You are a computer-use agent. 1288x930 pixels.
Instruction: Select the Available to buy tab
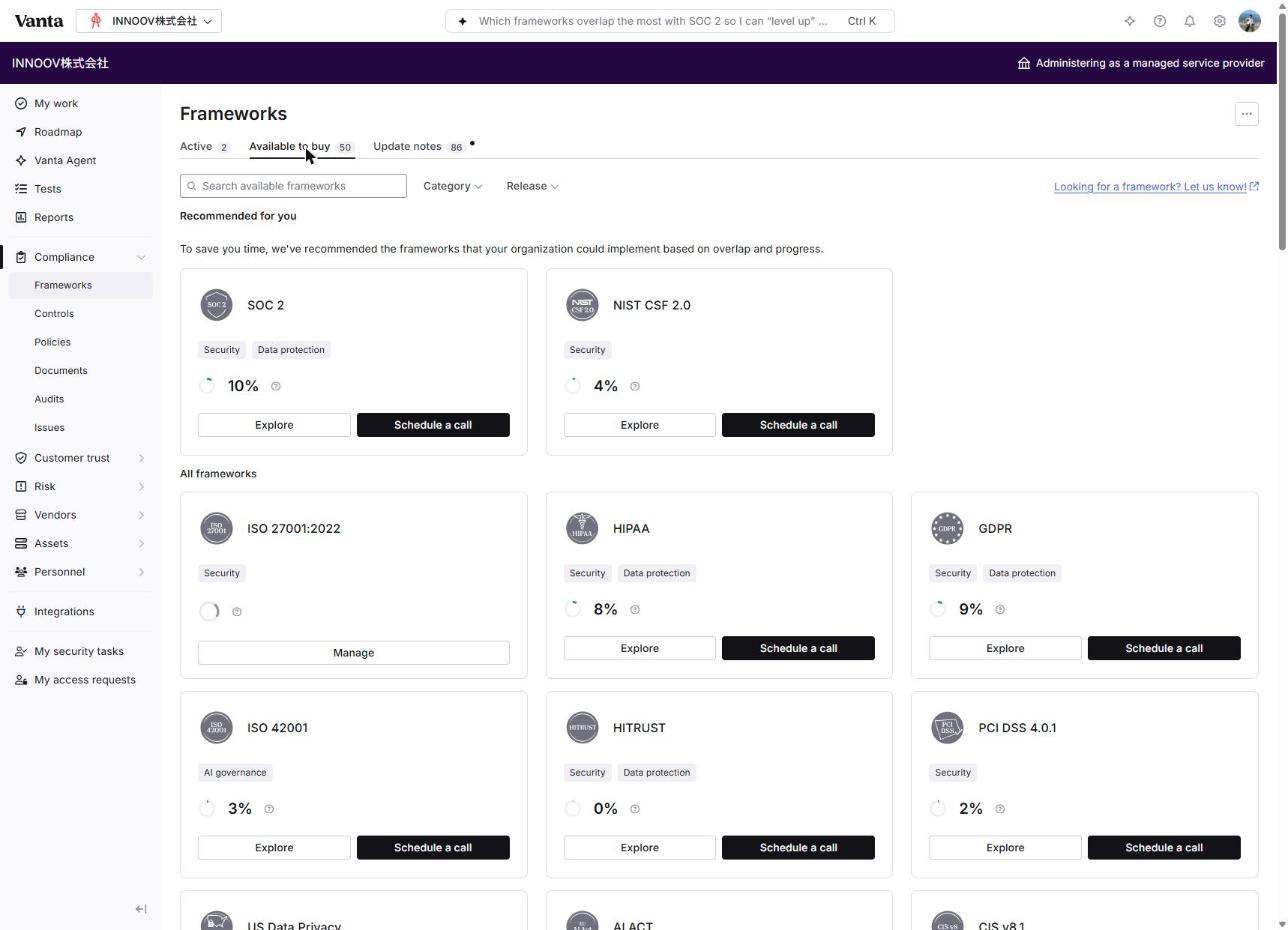[x=301, y=147]
